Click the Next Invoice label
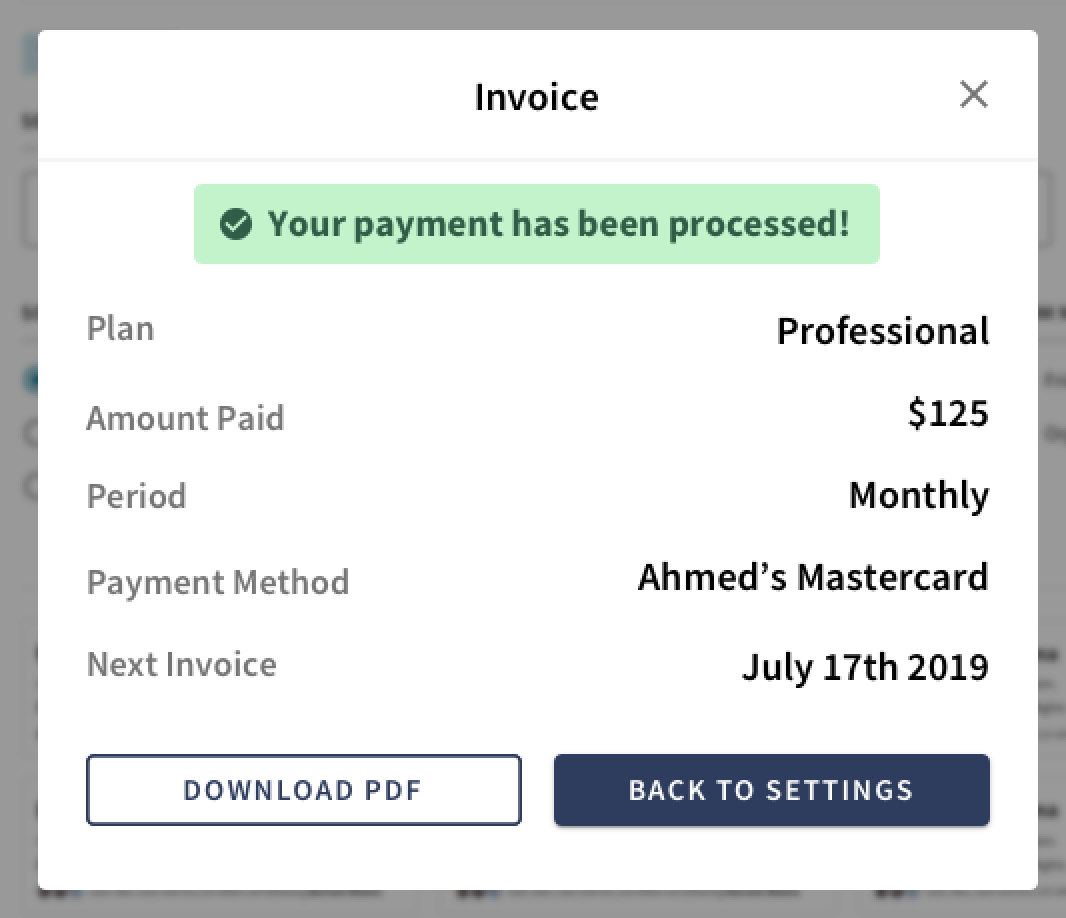1066x918 pixels. [181, 663]
